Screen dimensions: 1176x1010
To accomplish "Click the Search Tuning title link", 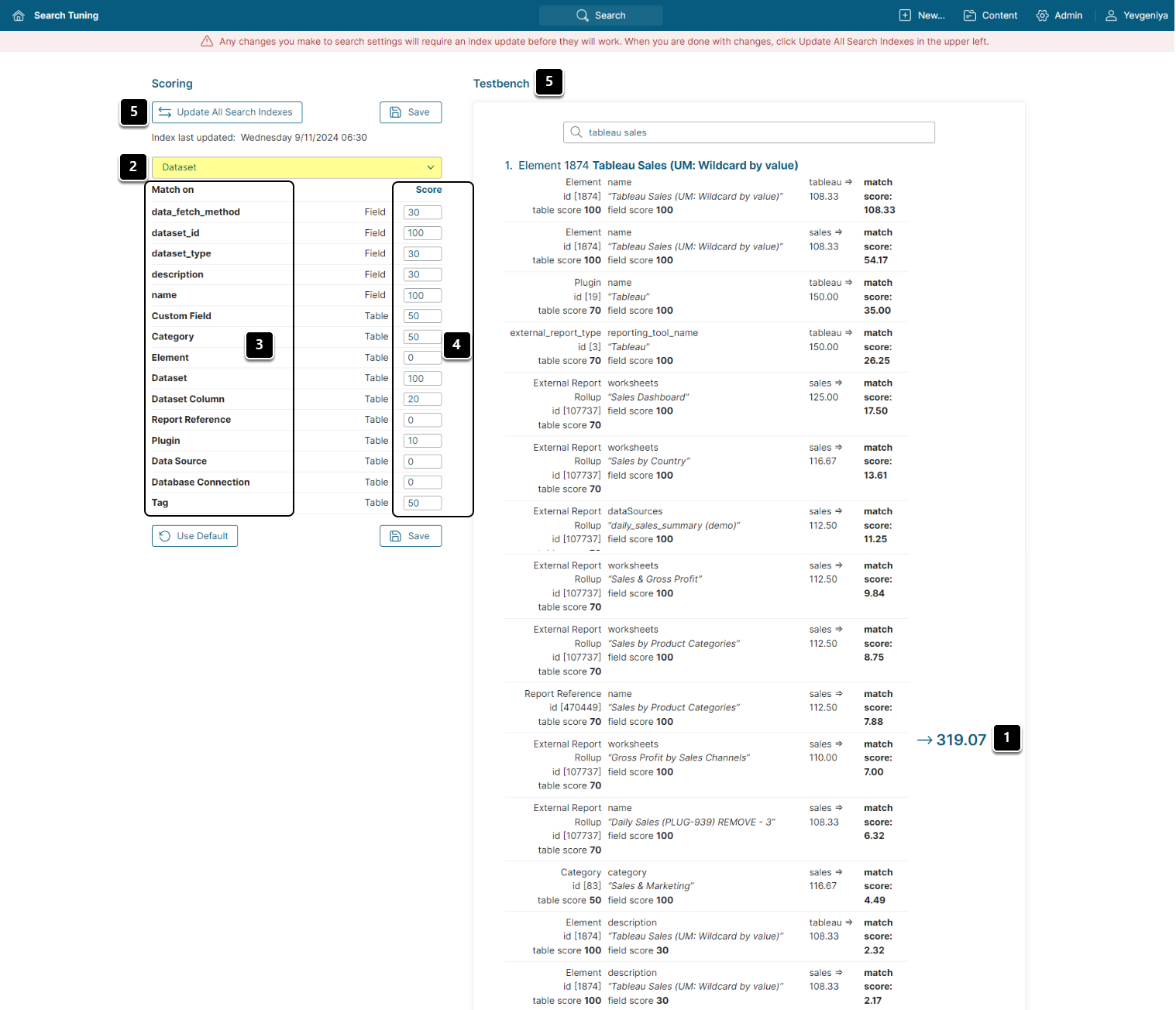I will [66, 15].
